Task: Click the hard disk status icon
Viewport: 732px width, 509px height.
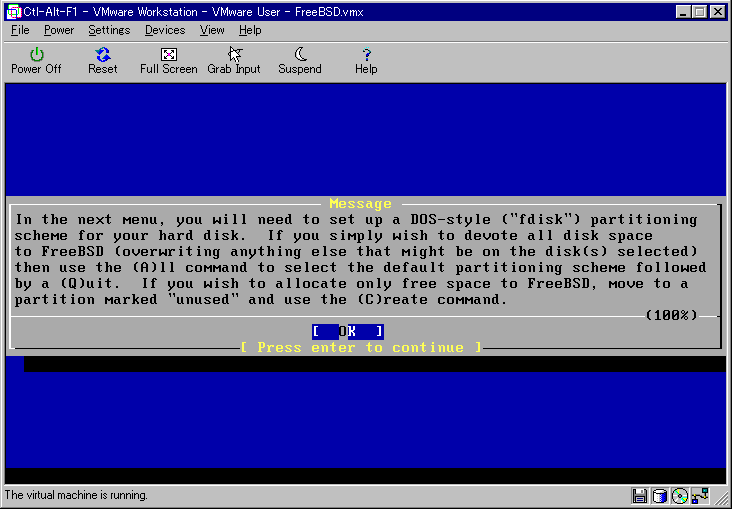Action: [x=660, y=496]
